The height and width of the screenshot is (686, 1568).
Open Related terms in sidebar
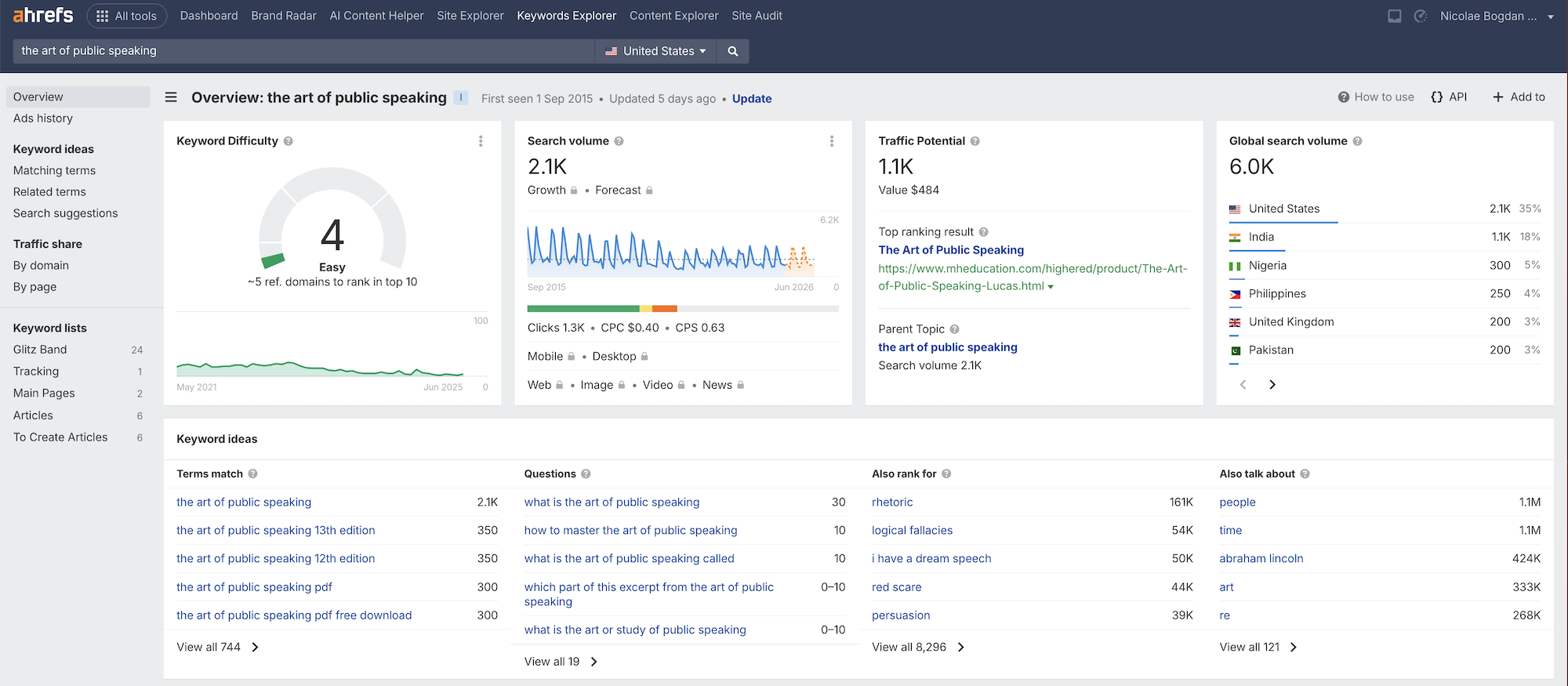click(x=49, y=191)
